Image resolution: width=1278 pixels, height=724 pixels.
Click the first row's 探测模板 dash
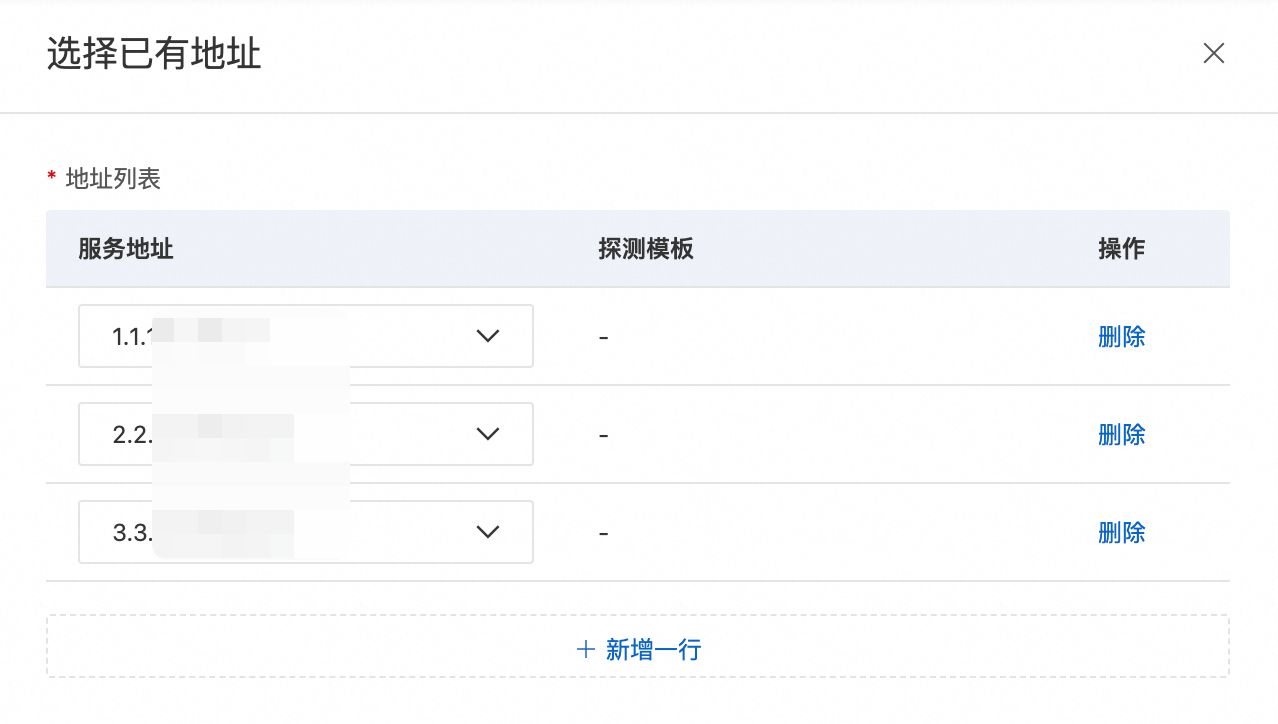click(x=604, y=337)
